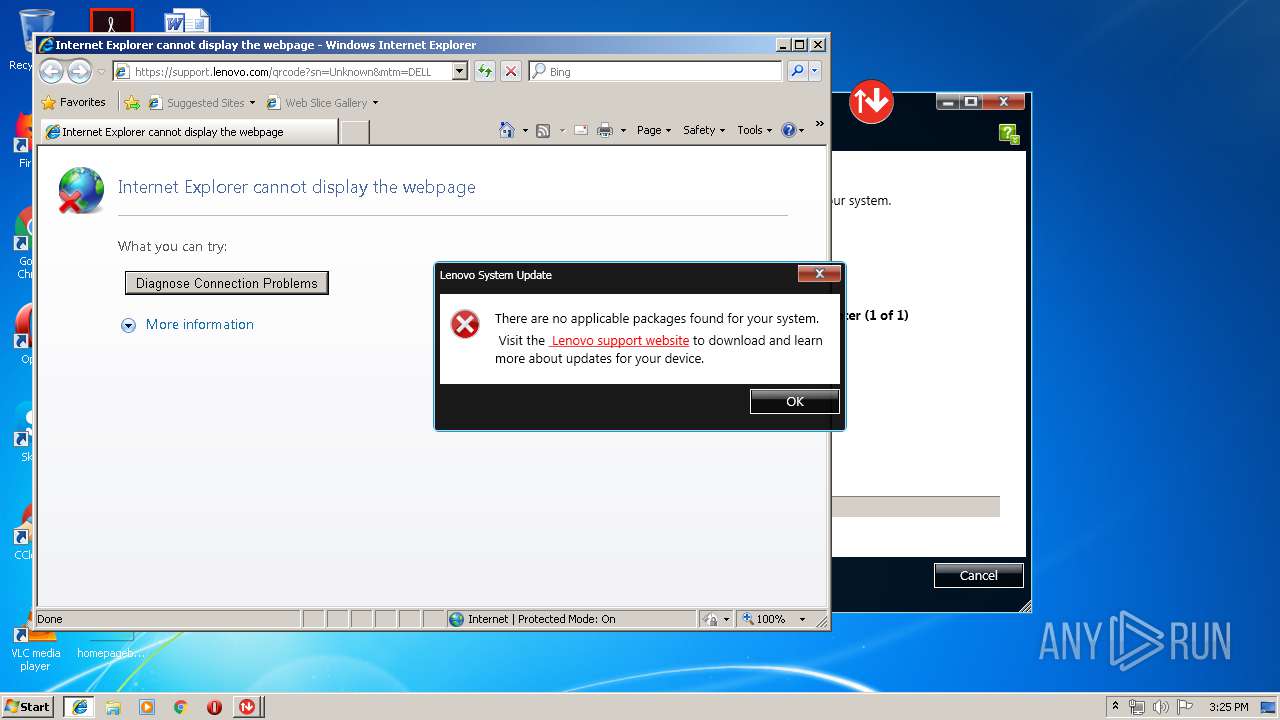The width and height of the screenshot is (1280, 720).
Task: Click the Windows Start button
Action: [x=28, y=707]
